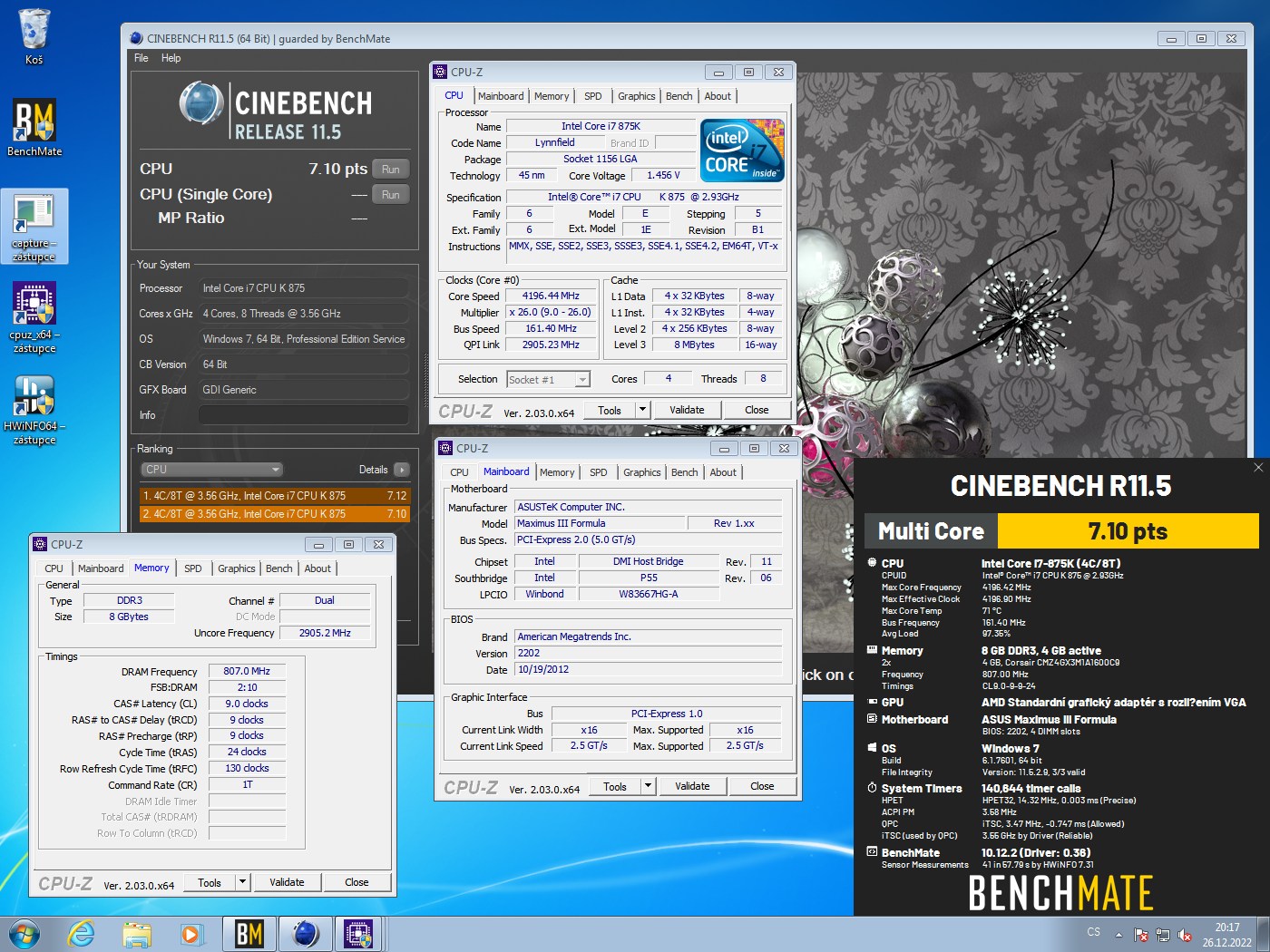Click the BIOS date 10/19/2012 field

click(648, 670)
